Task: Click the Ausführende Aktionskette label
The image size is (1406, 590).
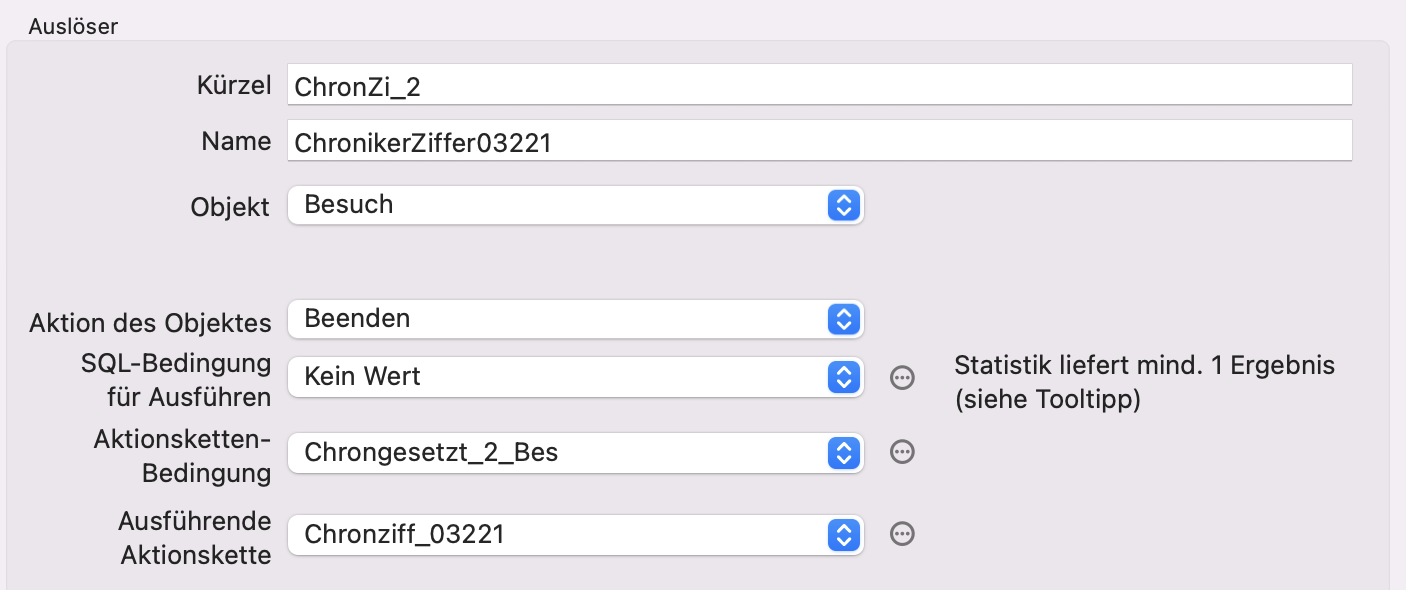Action: click(195, 538)
